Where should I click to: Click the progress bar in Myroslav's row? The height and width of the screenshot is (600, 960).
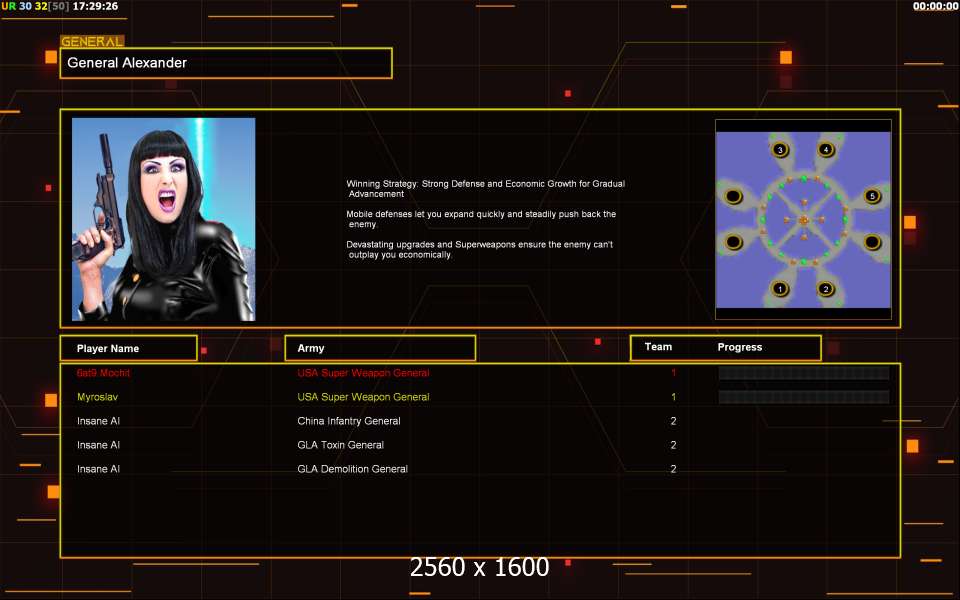pyautogui.click(x=804, y=397)
